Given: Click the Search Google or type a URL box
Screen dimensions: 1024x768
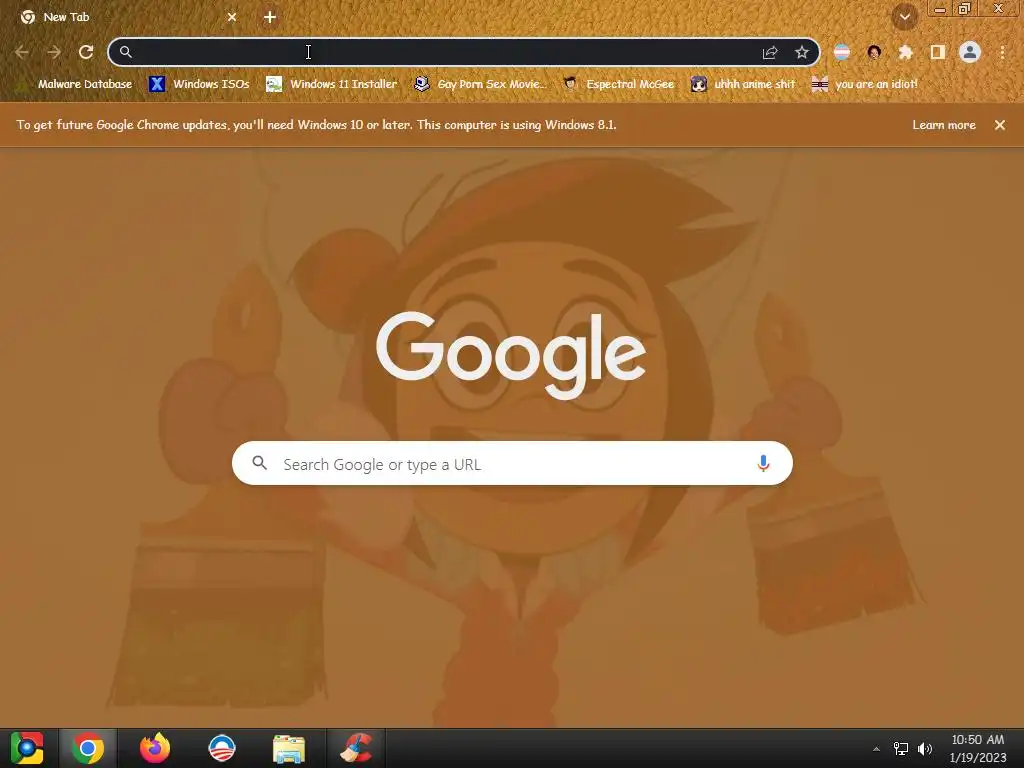Looking at the screenshot, I should click(x=512, y=464).
